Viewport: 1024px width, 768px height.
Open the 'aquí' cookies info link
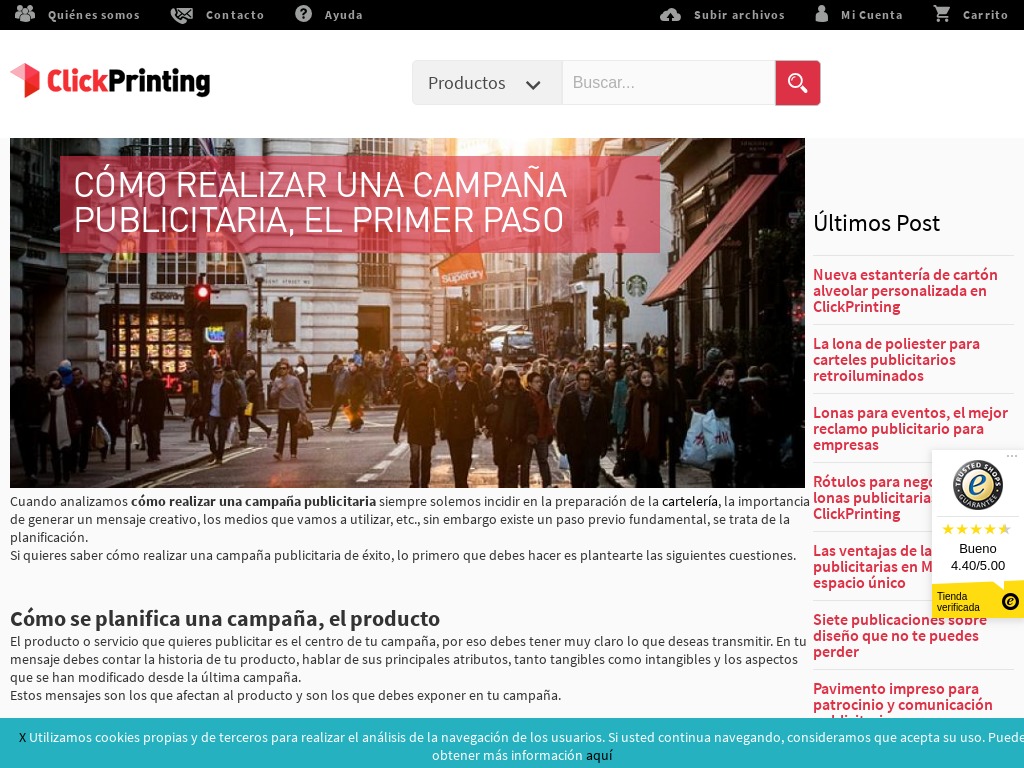599,755
